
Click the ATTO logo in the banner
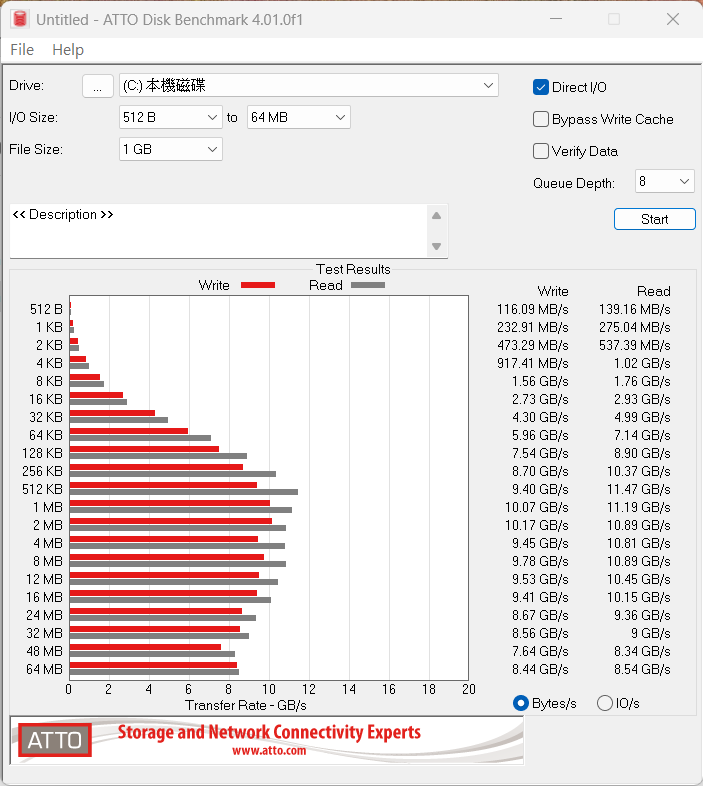click(55, 740)
